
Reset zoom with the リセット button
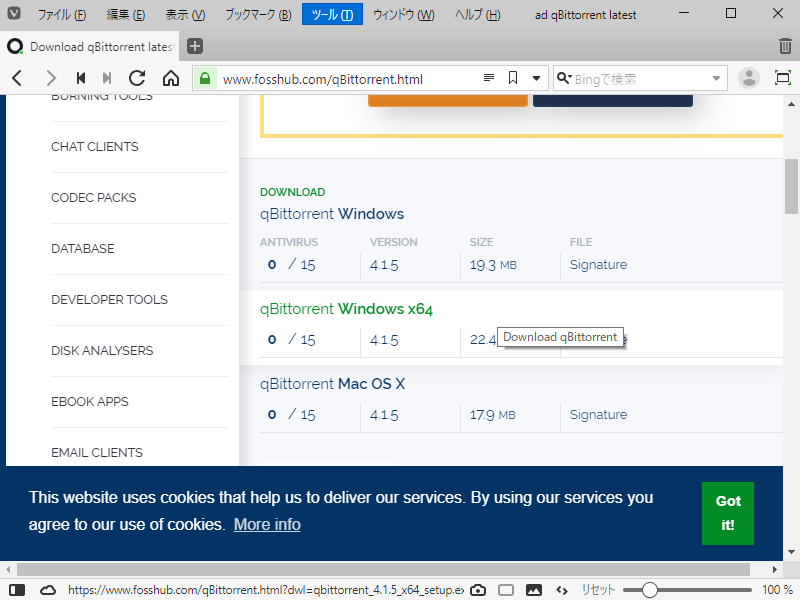[x=598, y=590]
